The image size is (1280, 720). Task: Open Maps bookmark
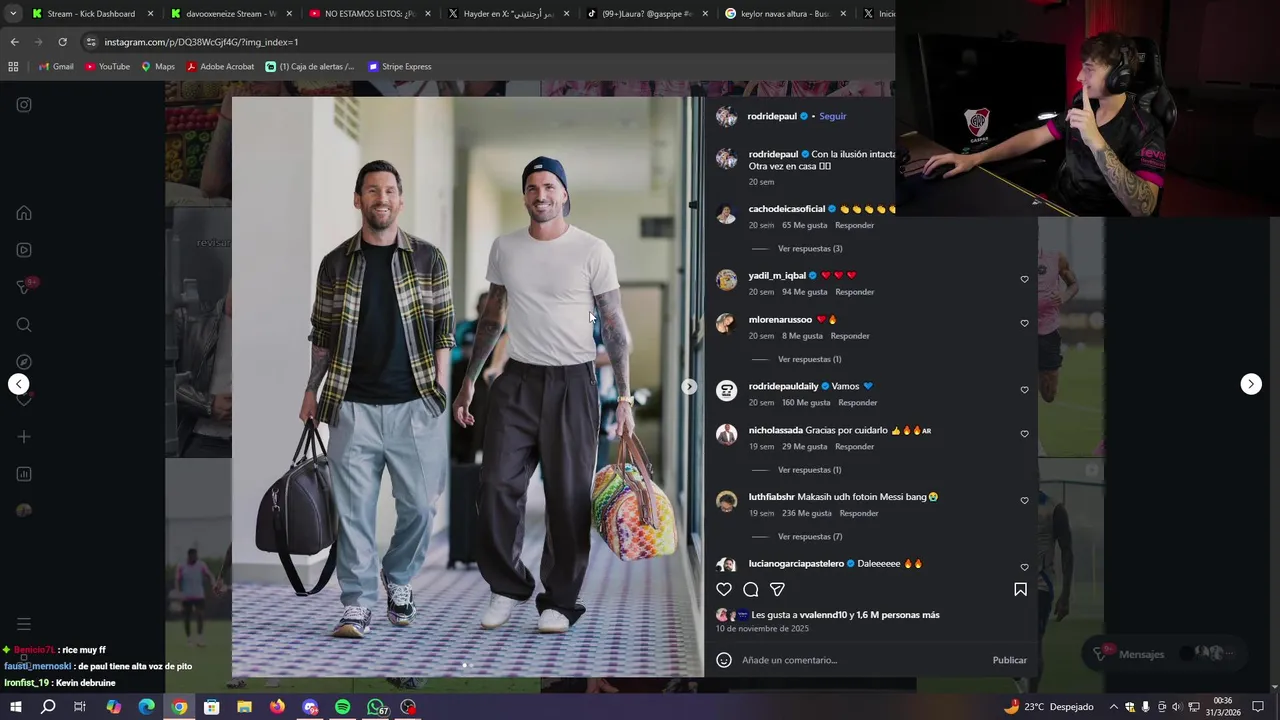[158, 67]
